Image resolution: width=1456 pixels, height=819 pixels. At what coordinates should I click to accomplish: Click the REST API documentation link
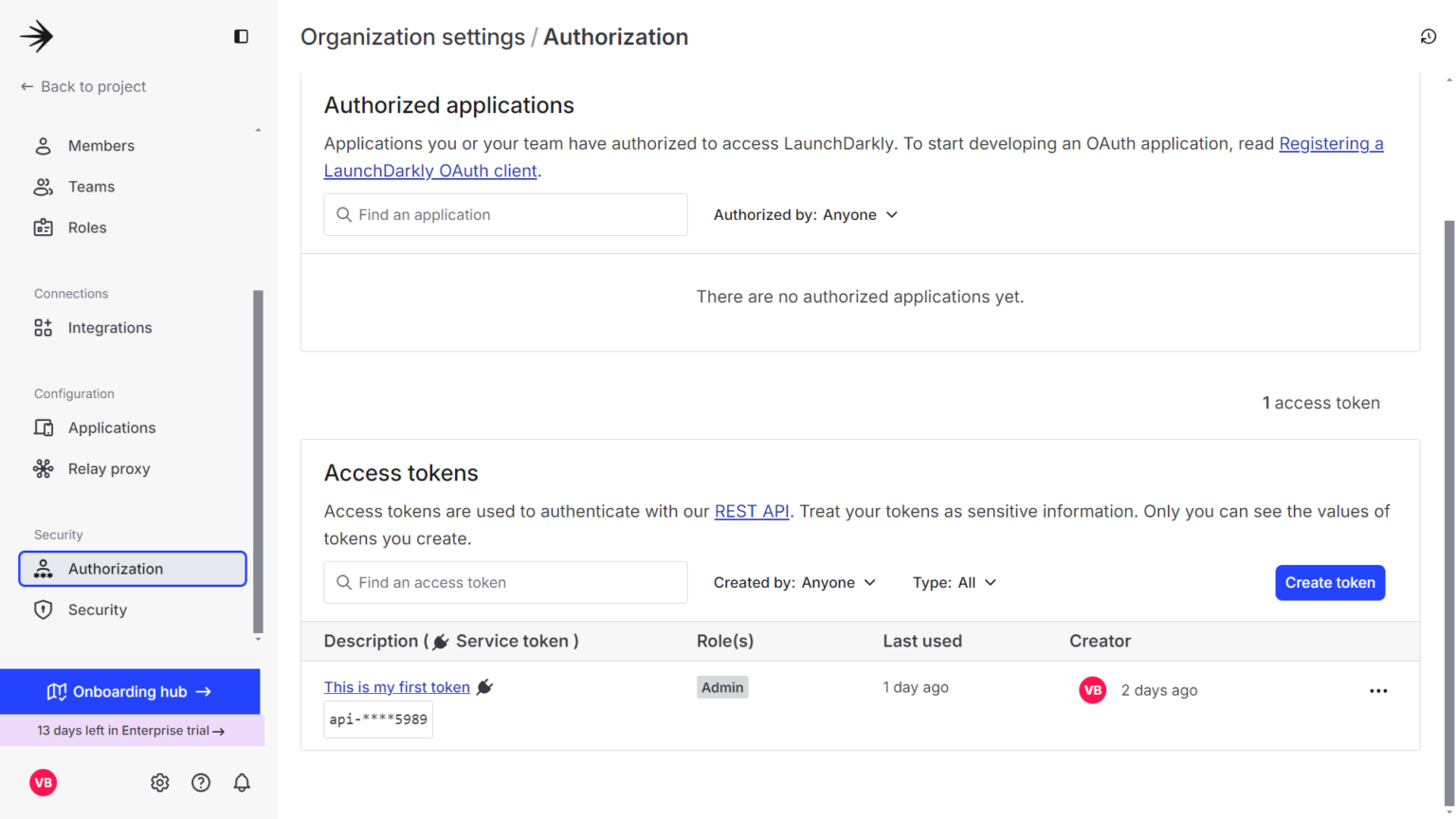click(x=751, y=512)
